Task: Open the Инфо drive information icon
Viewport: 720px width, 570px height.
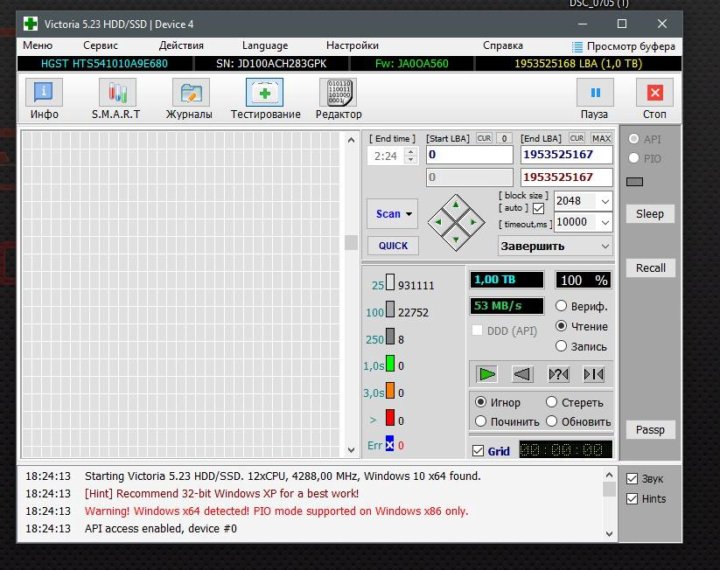Action: 44,95
